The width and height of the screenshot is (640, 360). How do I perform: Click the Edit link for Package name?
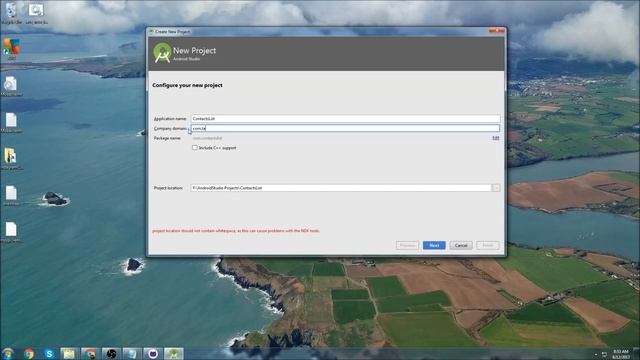click(x=496, y=138)
